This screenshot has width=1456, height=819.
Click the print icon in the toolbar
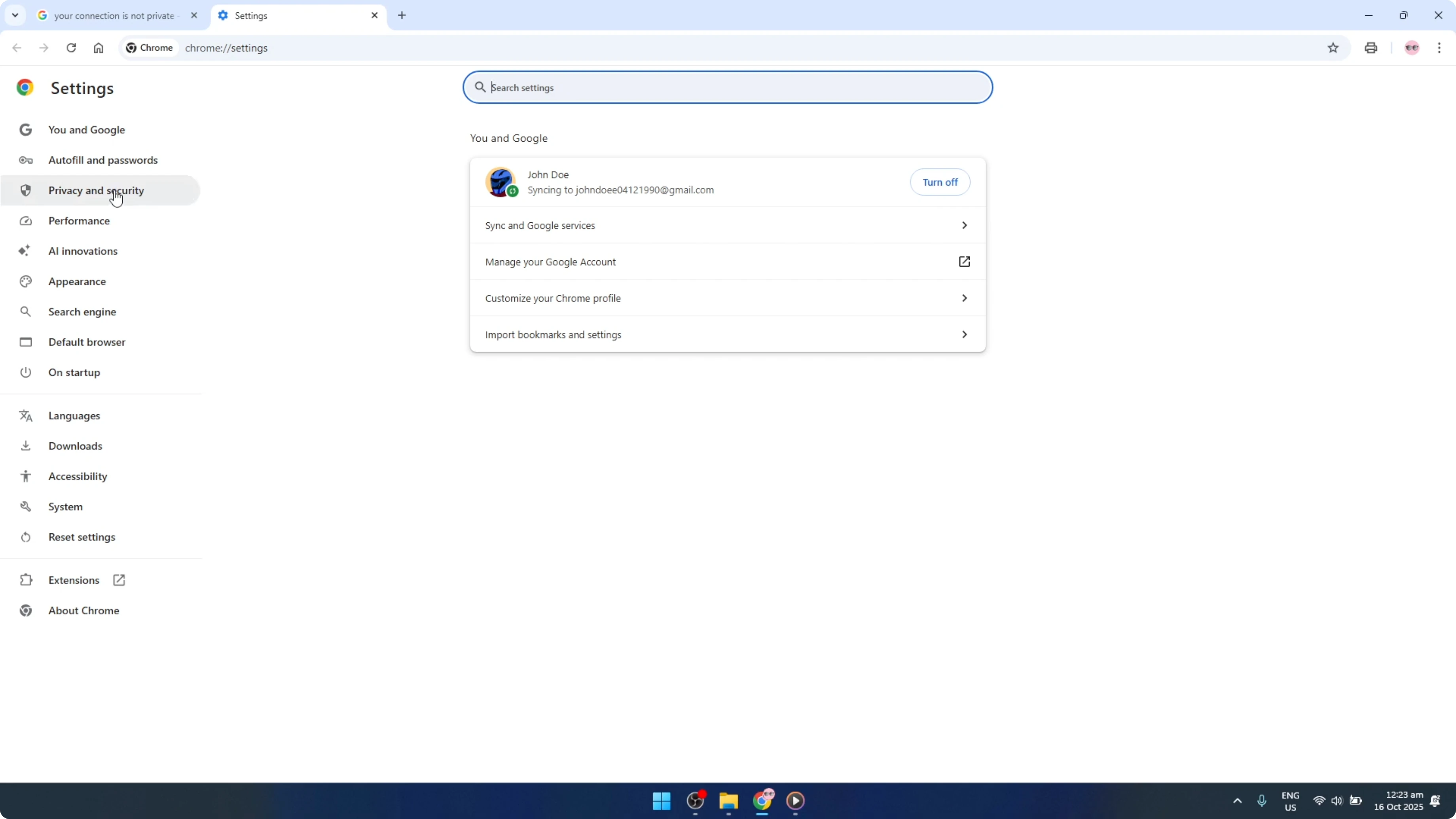[x=1371, y=48]
